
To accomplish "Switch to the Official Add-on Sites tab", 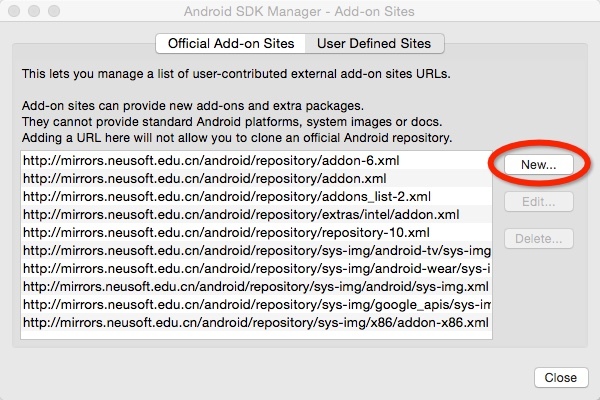I will (230, 43).
